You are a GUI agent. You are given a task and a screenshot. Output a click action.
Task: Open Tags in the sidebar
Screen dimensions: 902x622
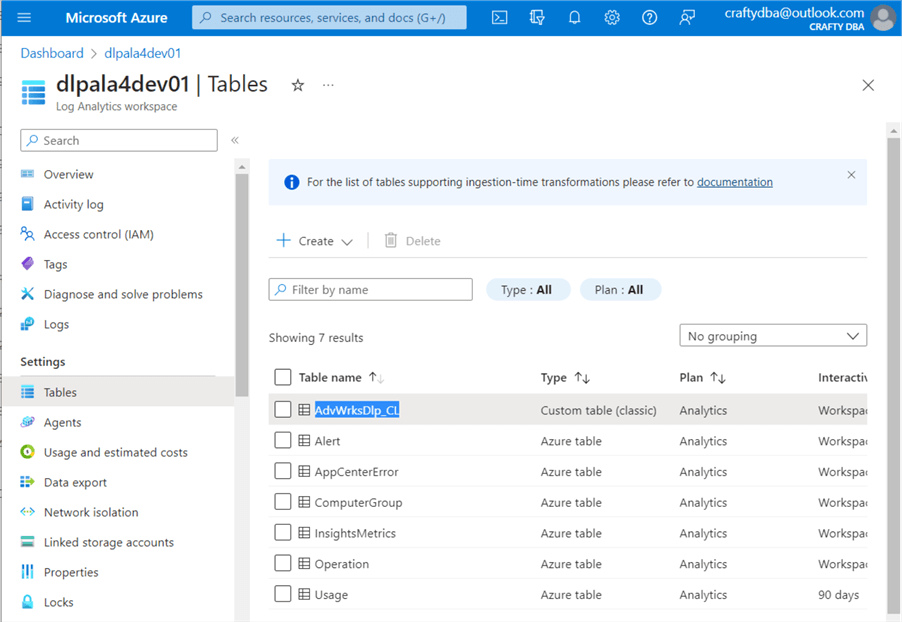click(x=55, y=264)
